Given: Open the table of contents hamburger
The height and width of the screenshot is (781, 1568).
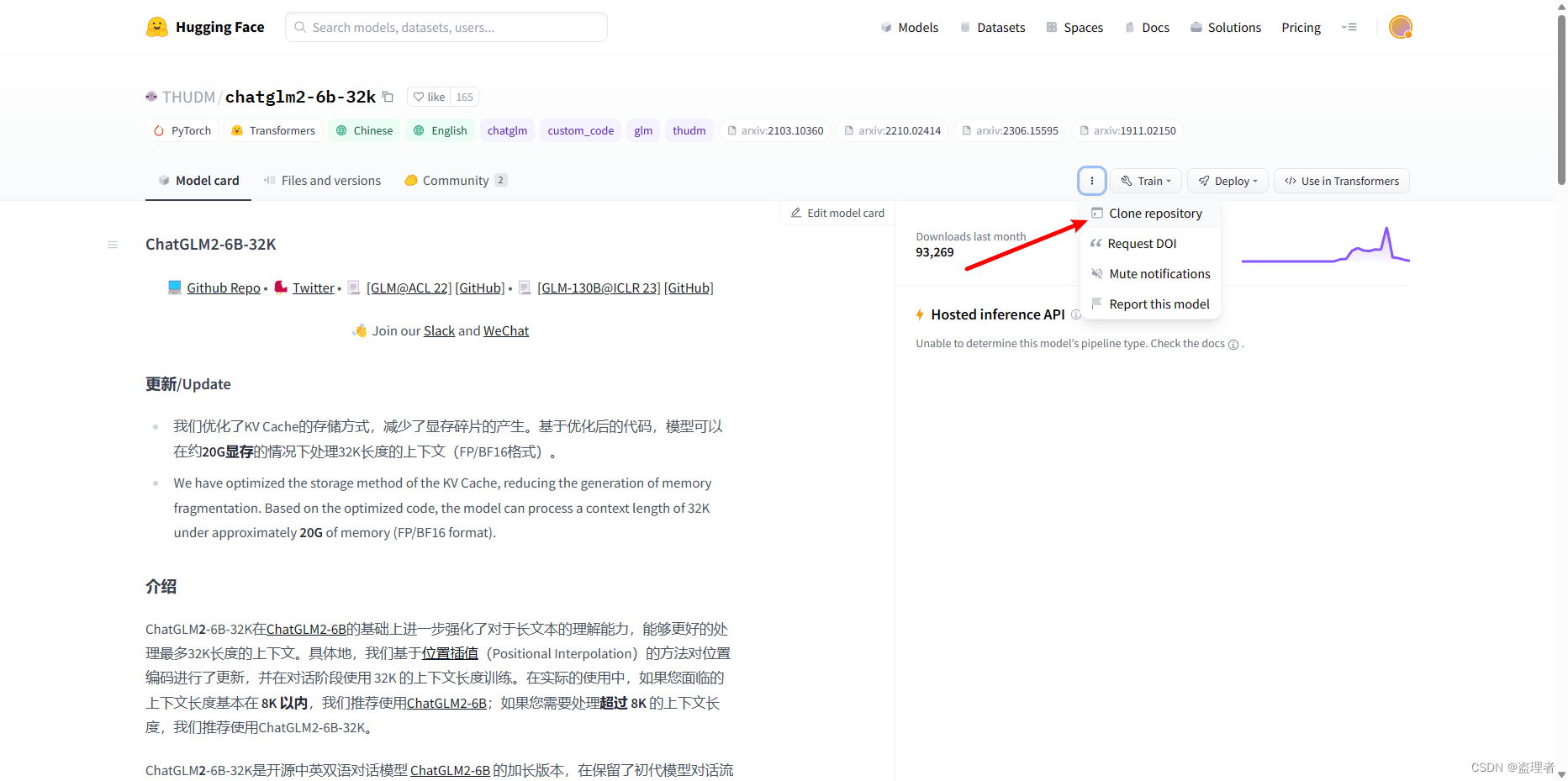Looking at the screenshot, I should pos(113,244).
